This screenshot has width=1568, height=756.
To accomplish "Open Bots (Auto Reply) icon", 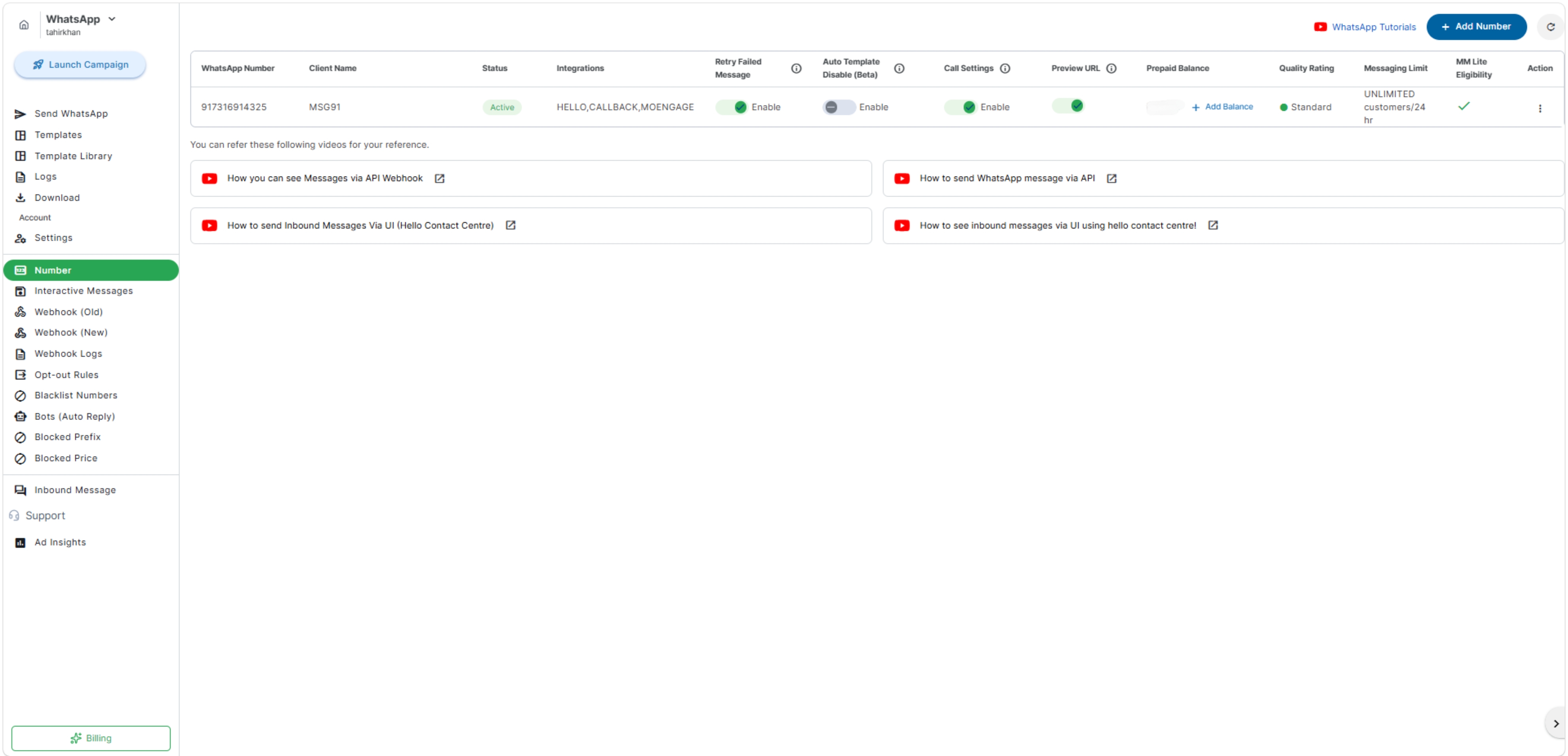I will coord(21,417).
